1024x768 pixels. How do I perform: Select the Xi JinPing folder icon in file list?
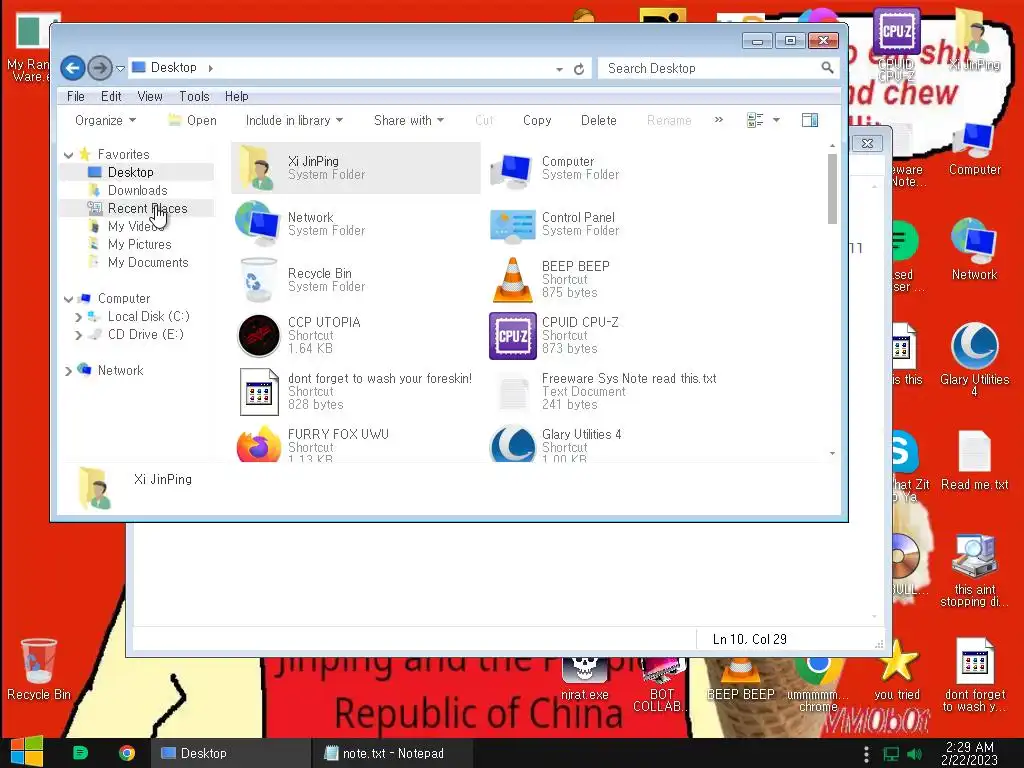pos(257,168)
